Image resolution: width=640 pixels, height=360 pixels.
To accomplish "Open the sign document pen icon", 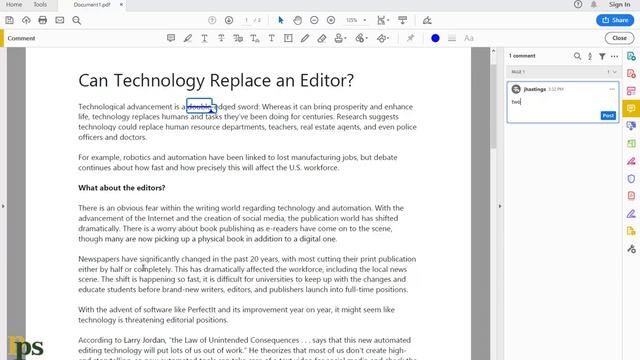I will (427, 20).
